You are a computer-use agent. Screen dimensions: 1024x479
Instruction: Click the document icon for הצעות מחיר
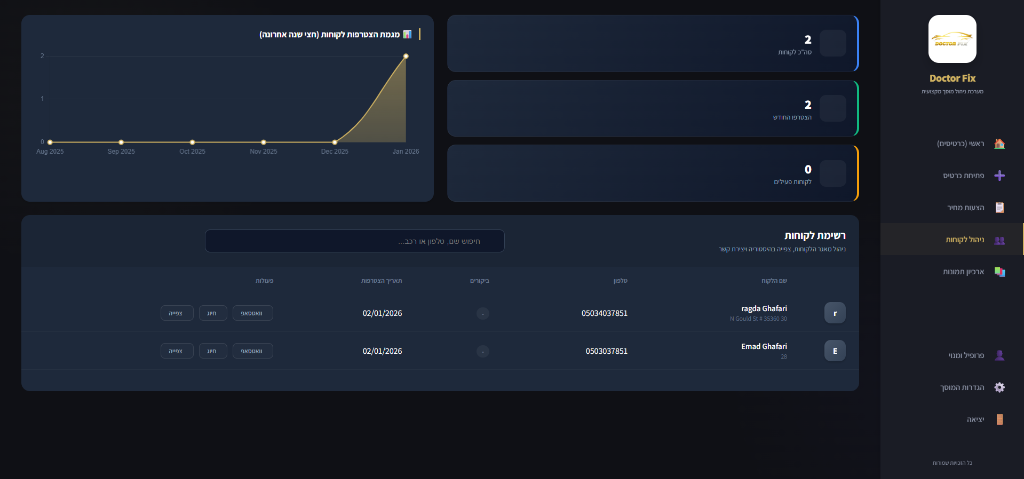[999, 208]
